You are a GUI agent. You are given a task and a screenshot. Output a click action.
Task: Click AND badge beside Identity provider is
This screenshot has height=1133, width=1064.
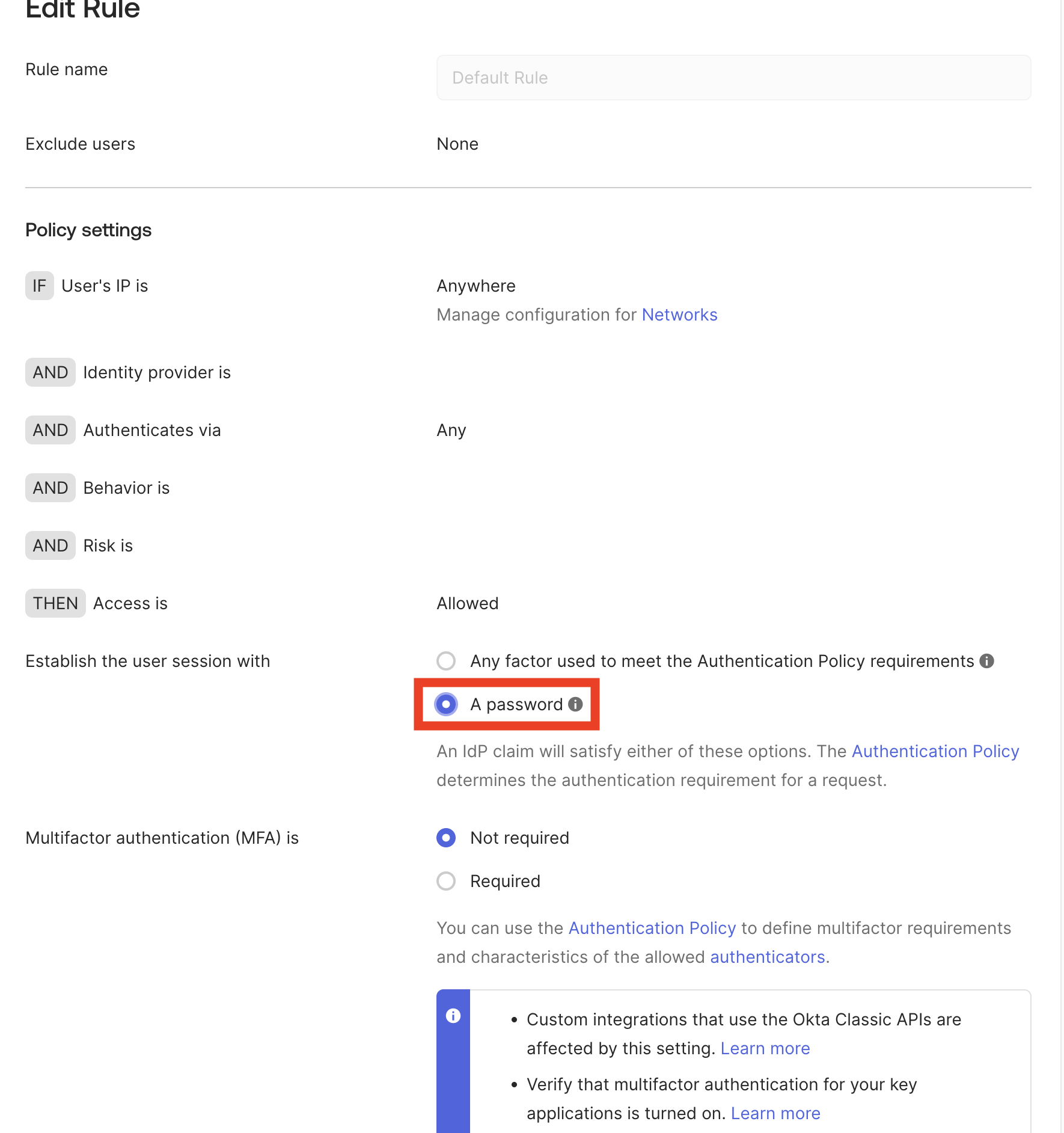pos(50,372)
